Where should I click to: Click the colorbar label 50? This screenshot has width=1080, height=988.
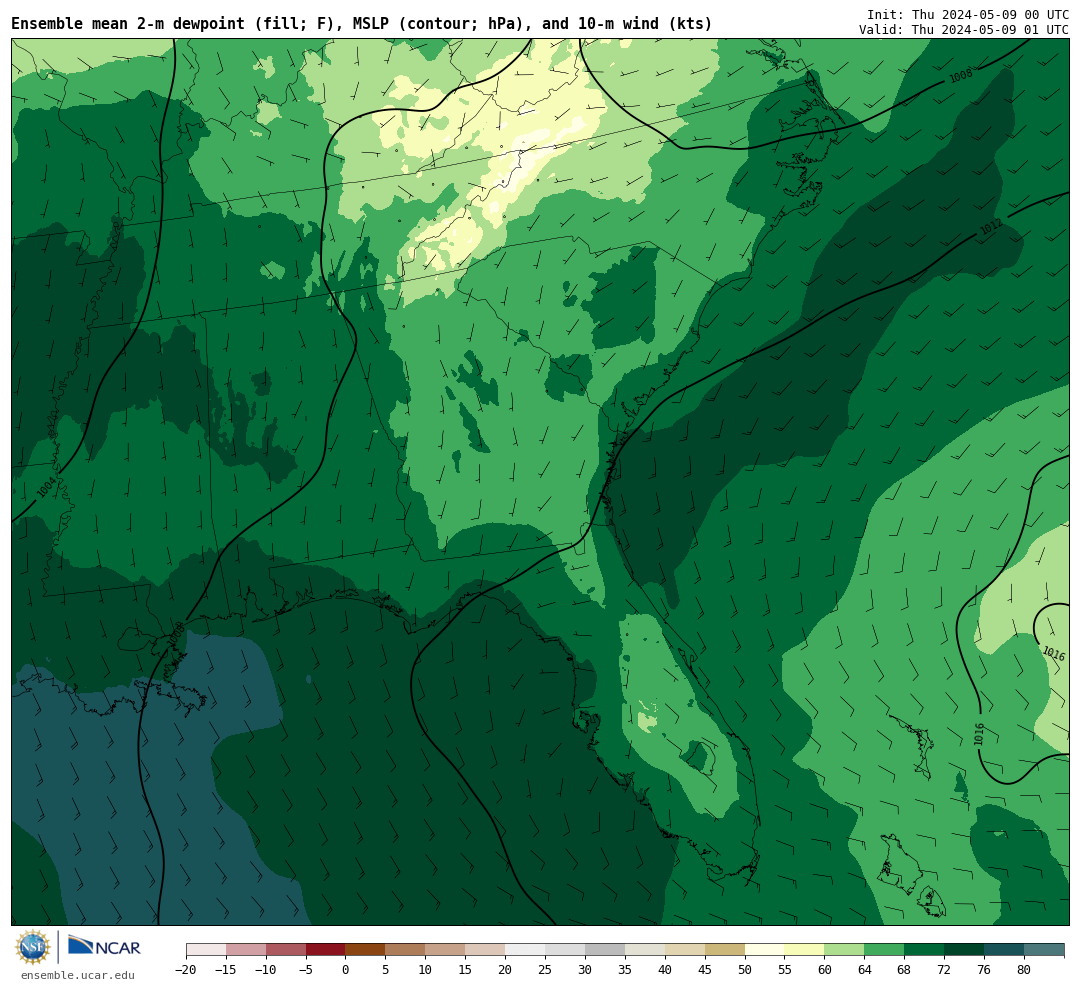tap(745, 970)
